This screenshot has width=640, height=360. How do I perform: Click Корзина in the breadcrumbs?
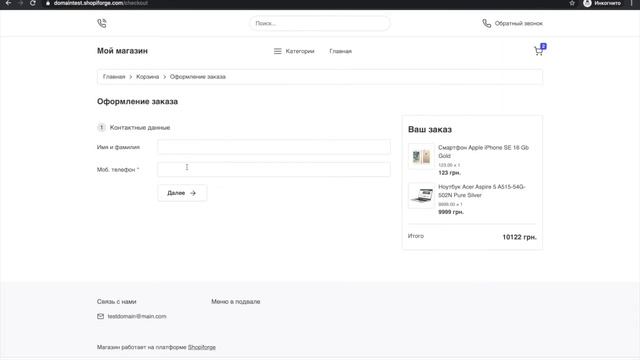(x=147, y=77)
